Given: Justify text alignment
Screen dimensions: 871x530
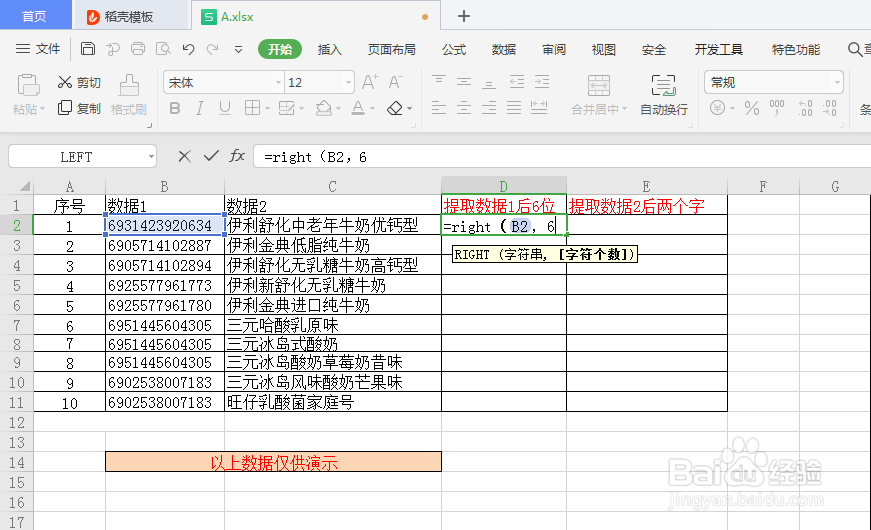Looking at the screenshot, I should 514,107.
